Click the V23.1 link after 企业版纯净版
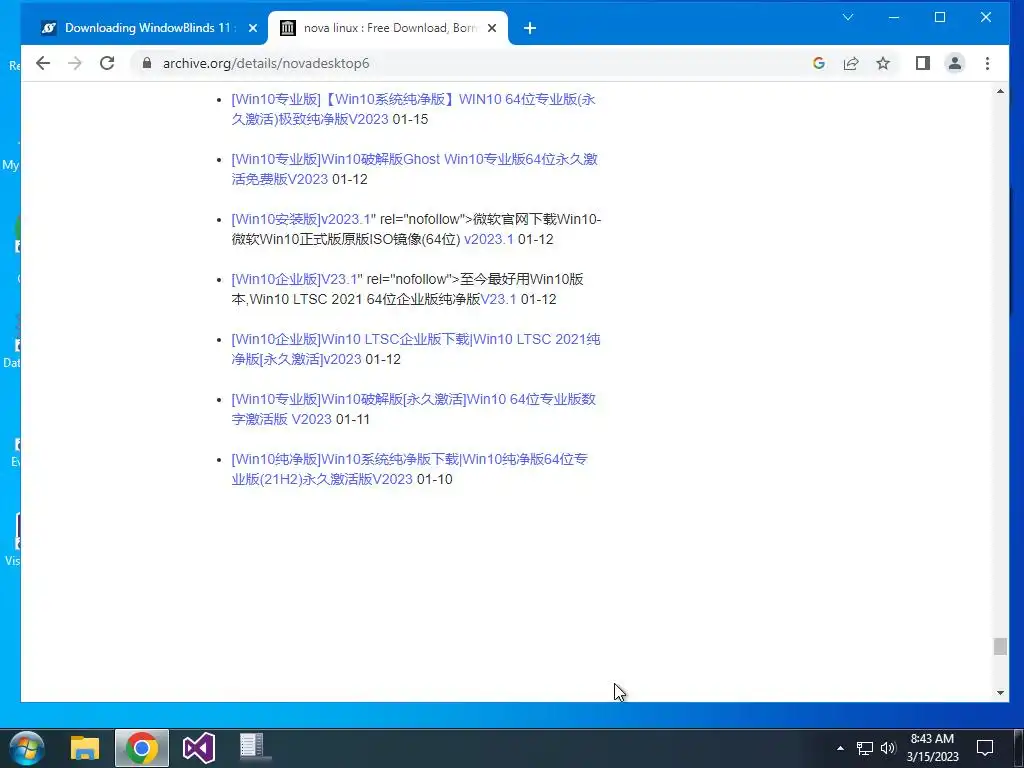Image resolution: width=1024 pixels, height=768 pixels. [498, 300]
